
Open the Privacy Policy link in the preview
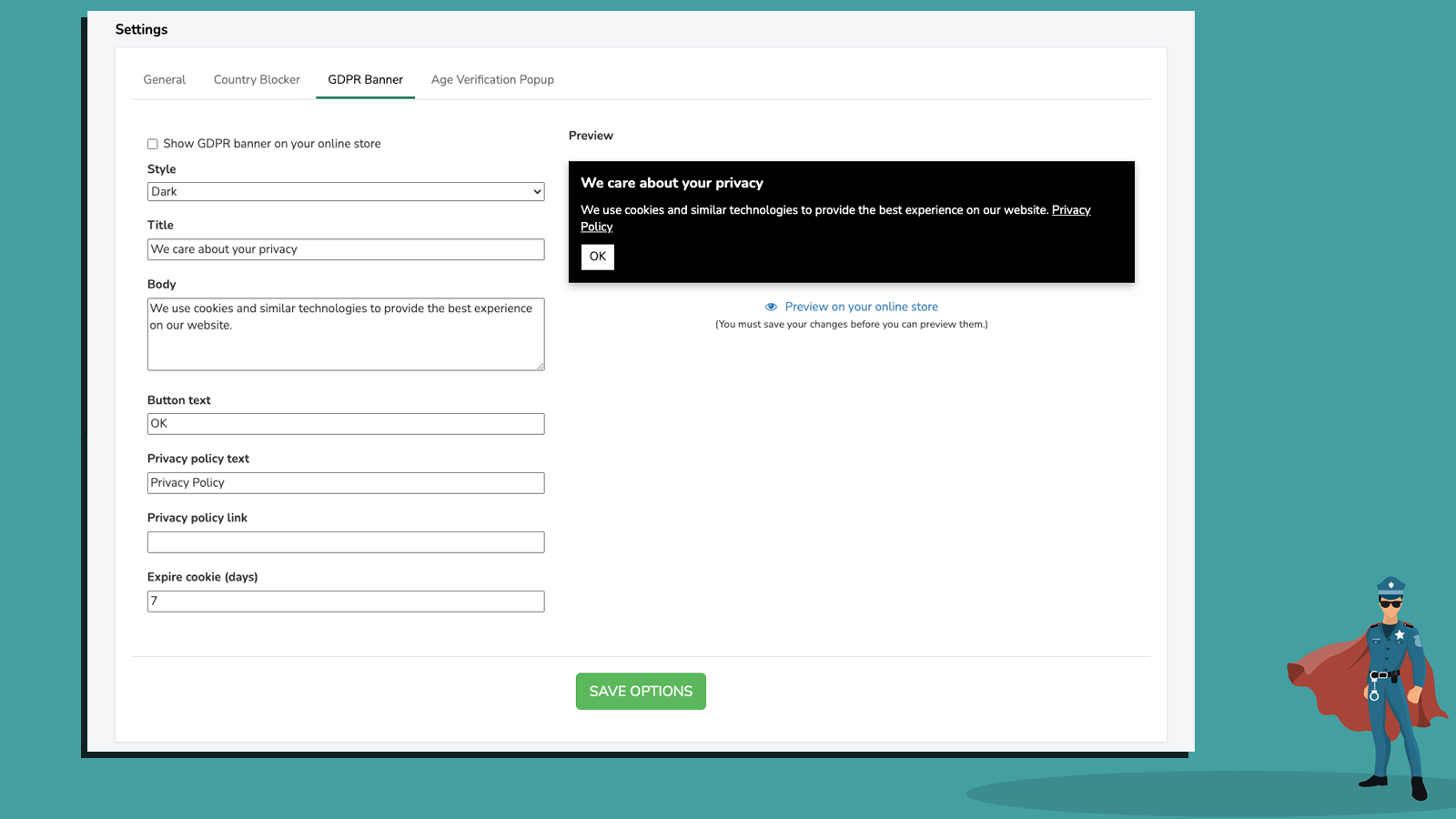1071,210
